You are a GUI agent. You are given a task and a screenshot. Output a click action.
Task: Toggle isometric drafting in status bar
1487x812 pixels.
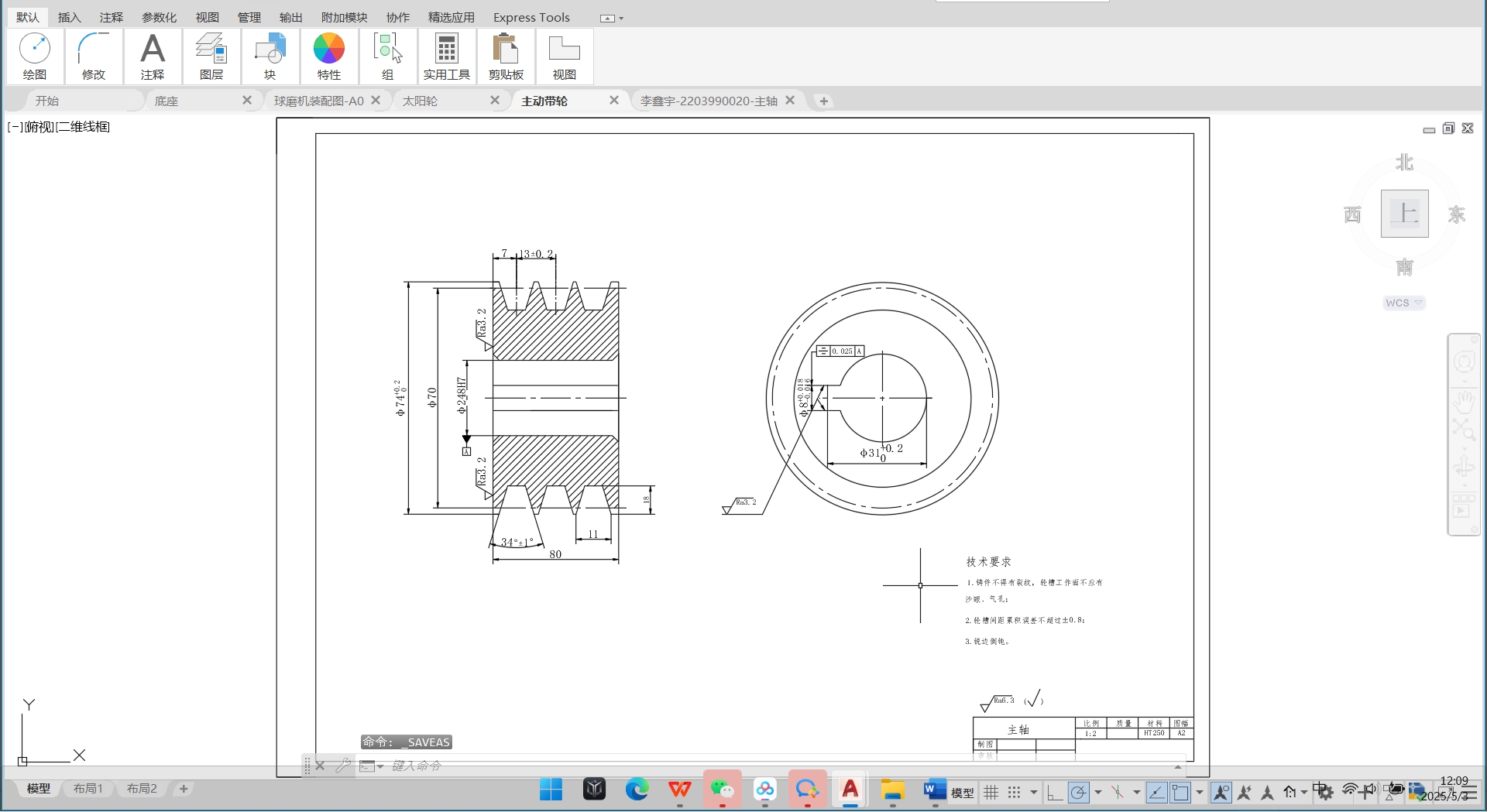(1117, 792)
